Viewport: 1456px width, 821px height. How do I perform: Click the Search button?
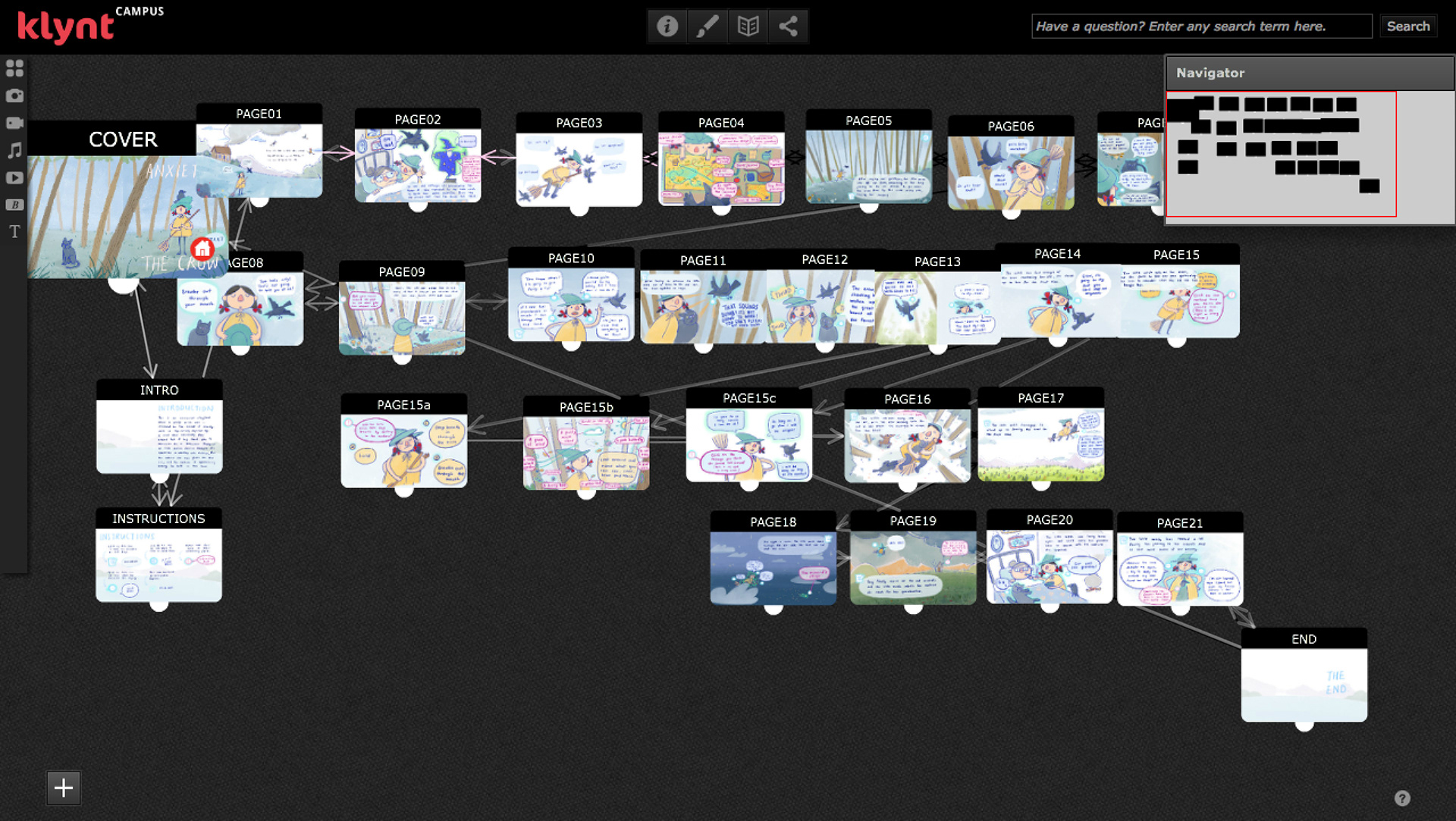click(1408, 26)
